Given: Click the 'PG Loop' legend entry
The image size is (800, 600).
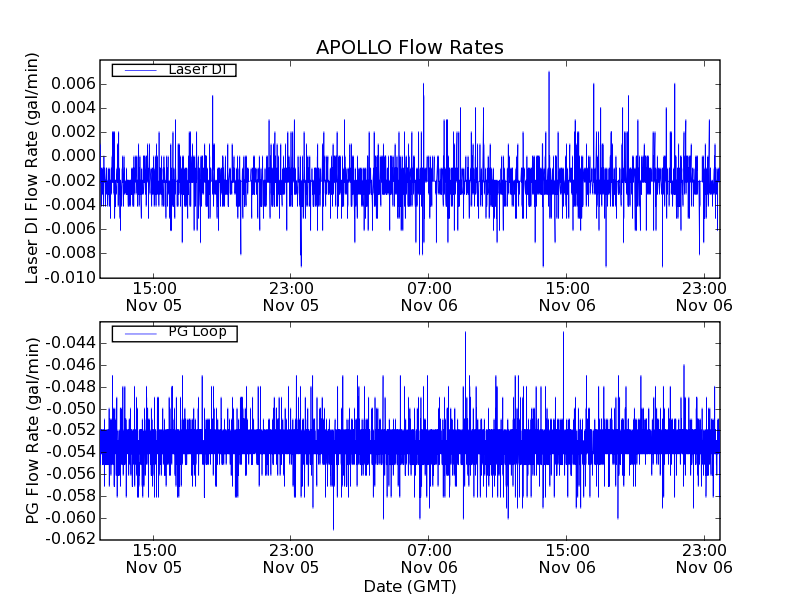Looking at the screenshot, I should (174, 333).
